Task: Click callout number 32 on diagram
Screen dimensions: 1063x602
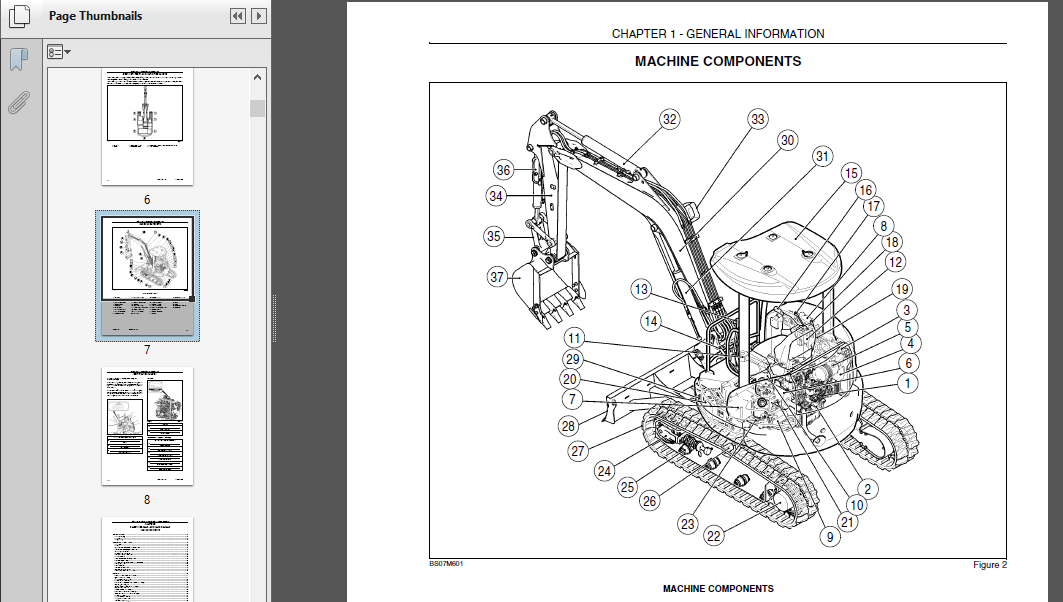Action: pyautogui.click(x=670, y=119)
